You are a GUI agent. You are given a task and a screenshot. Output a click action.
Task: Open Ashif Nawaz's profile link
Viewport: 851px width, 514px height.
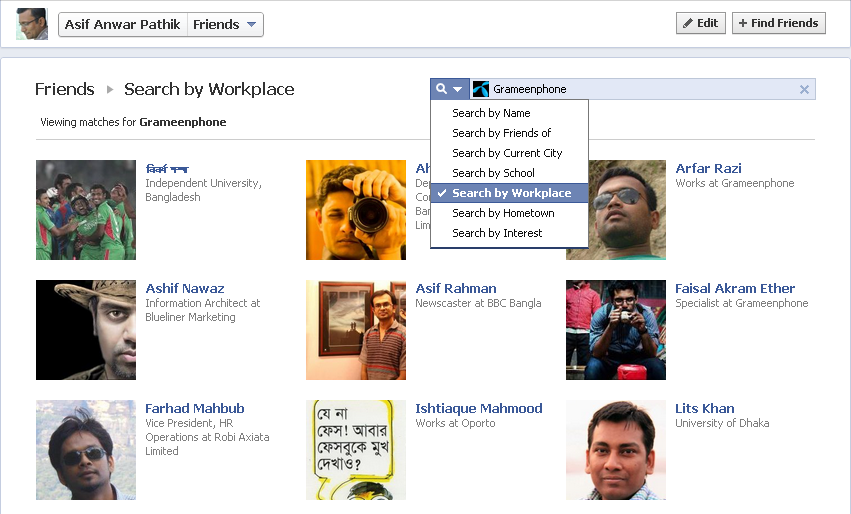click(x=185, y=288)
